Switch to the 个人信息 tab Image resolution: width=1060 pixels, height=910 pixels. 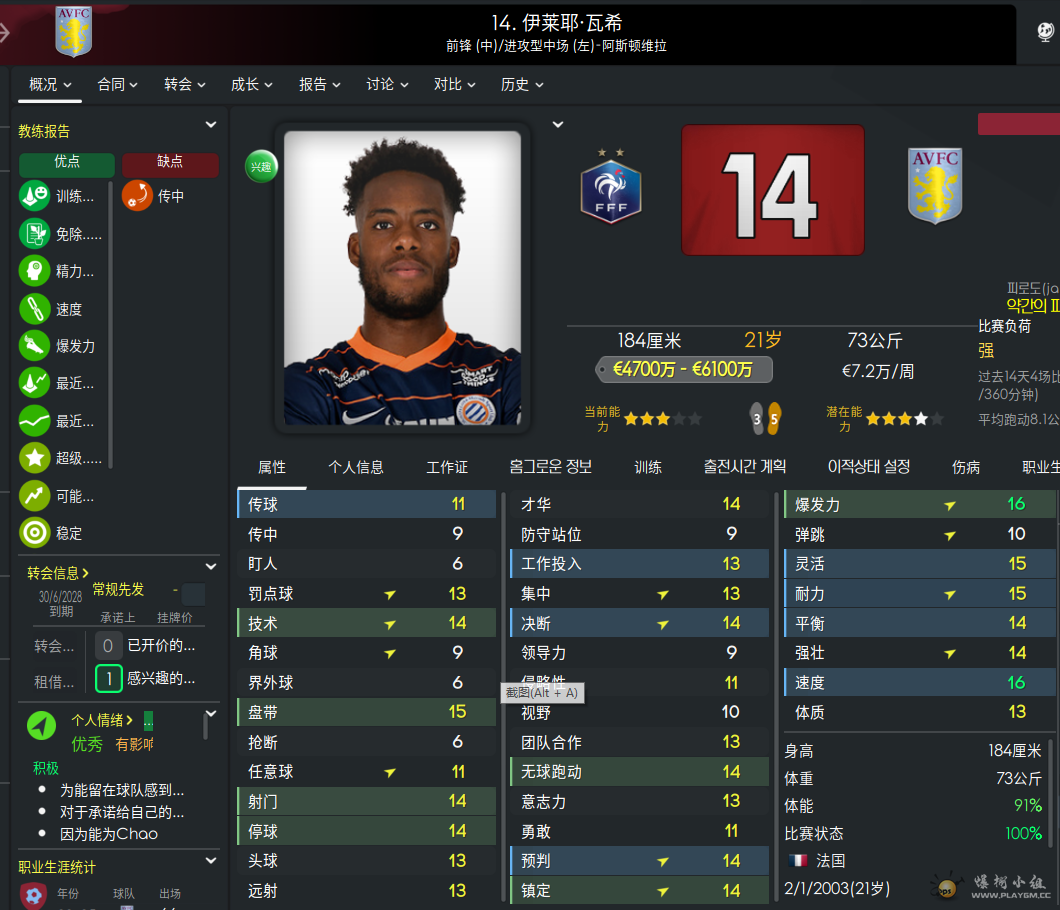pos(356,467)
